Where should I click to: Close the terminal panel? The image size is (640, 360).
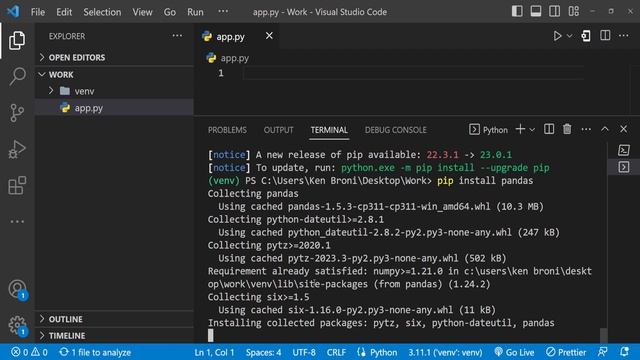click(623, 129)
